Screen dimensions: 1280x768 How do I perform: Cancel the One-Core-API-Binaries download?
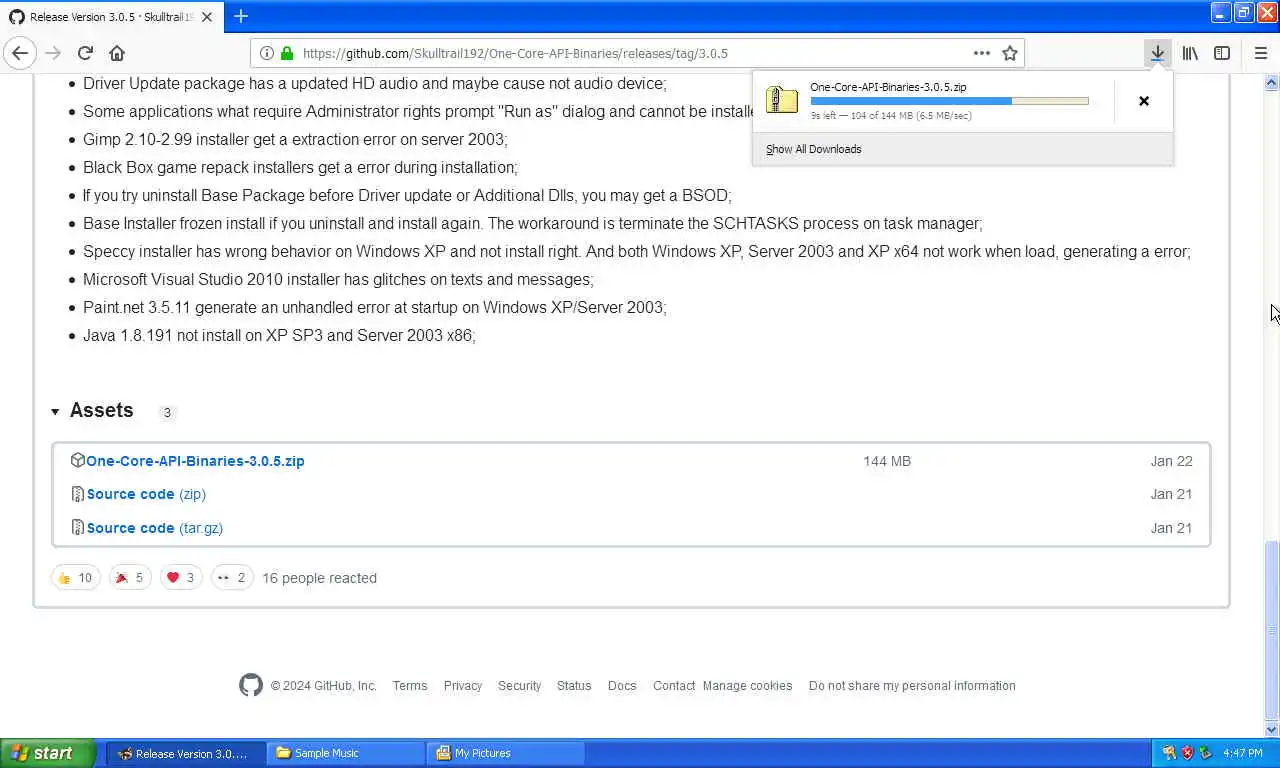pos(1144,101)
